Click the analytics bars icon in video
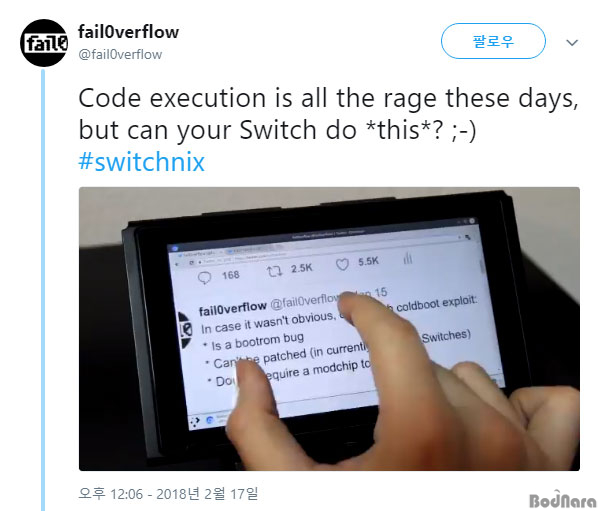The image size is (600, 511). click(408, 258)
